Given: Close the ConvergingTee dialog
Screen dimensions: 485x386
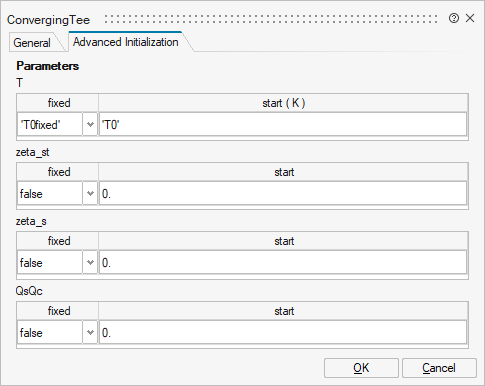Looking at the screenshot, I should pos(470,18).
